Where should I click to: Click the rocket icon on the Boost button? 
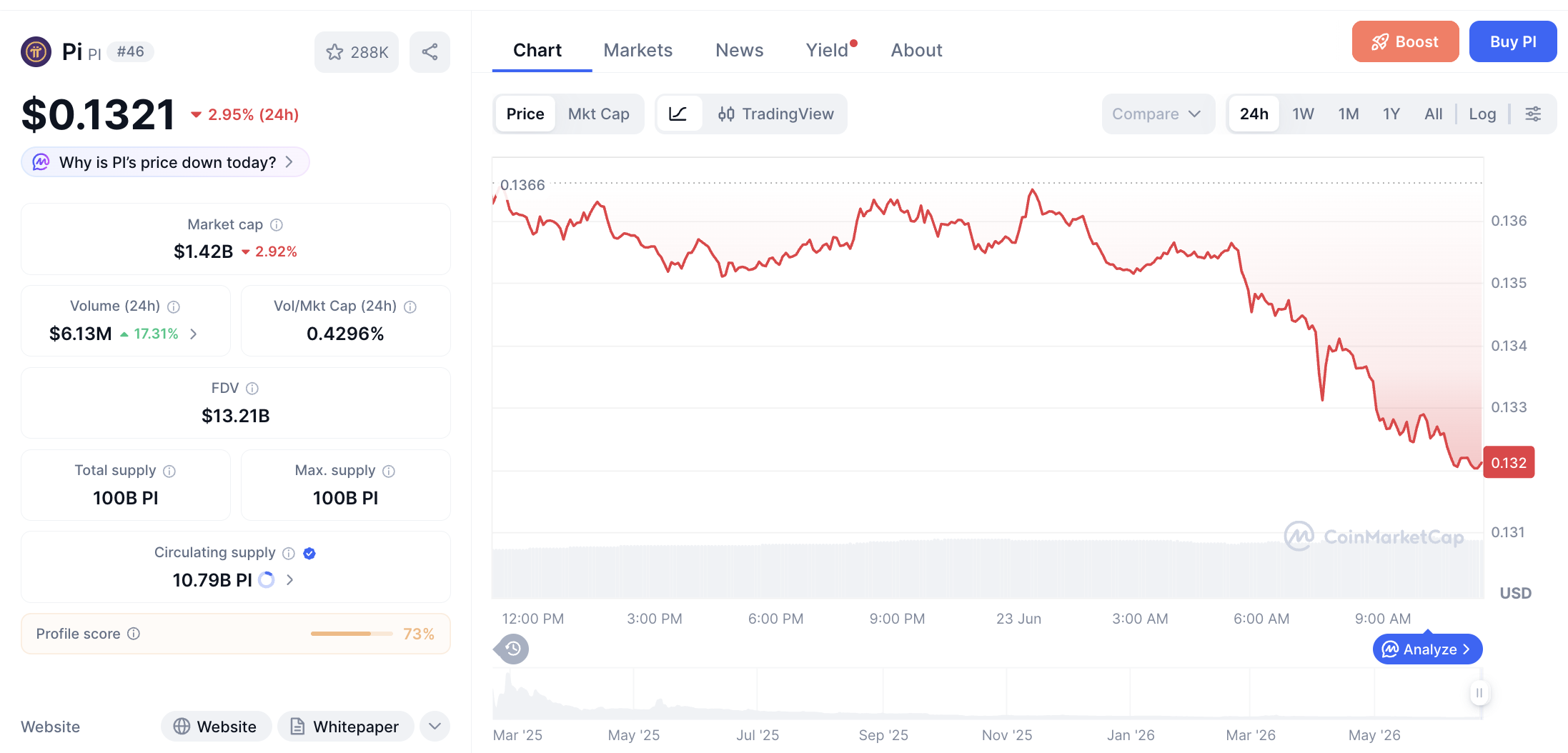tap(1380, 42)
